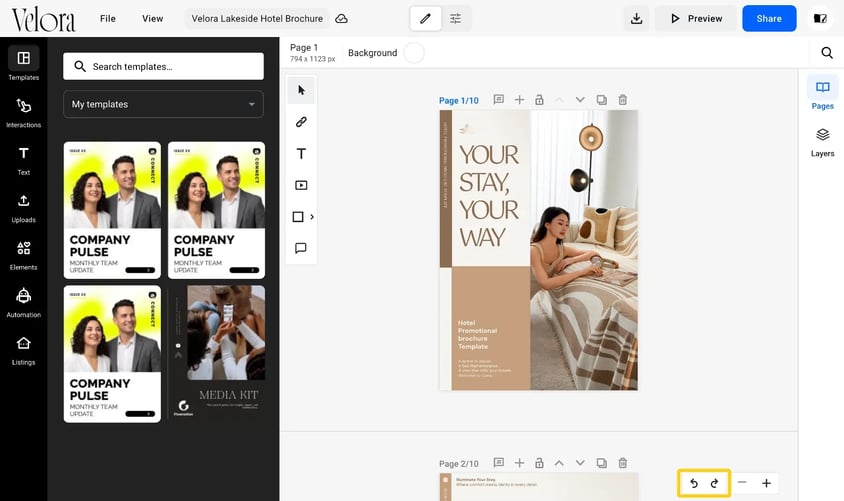844x501 pixels.
Task: Open the File menu
Action: 108,18
